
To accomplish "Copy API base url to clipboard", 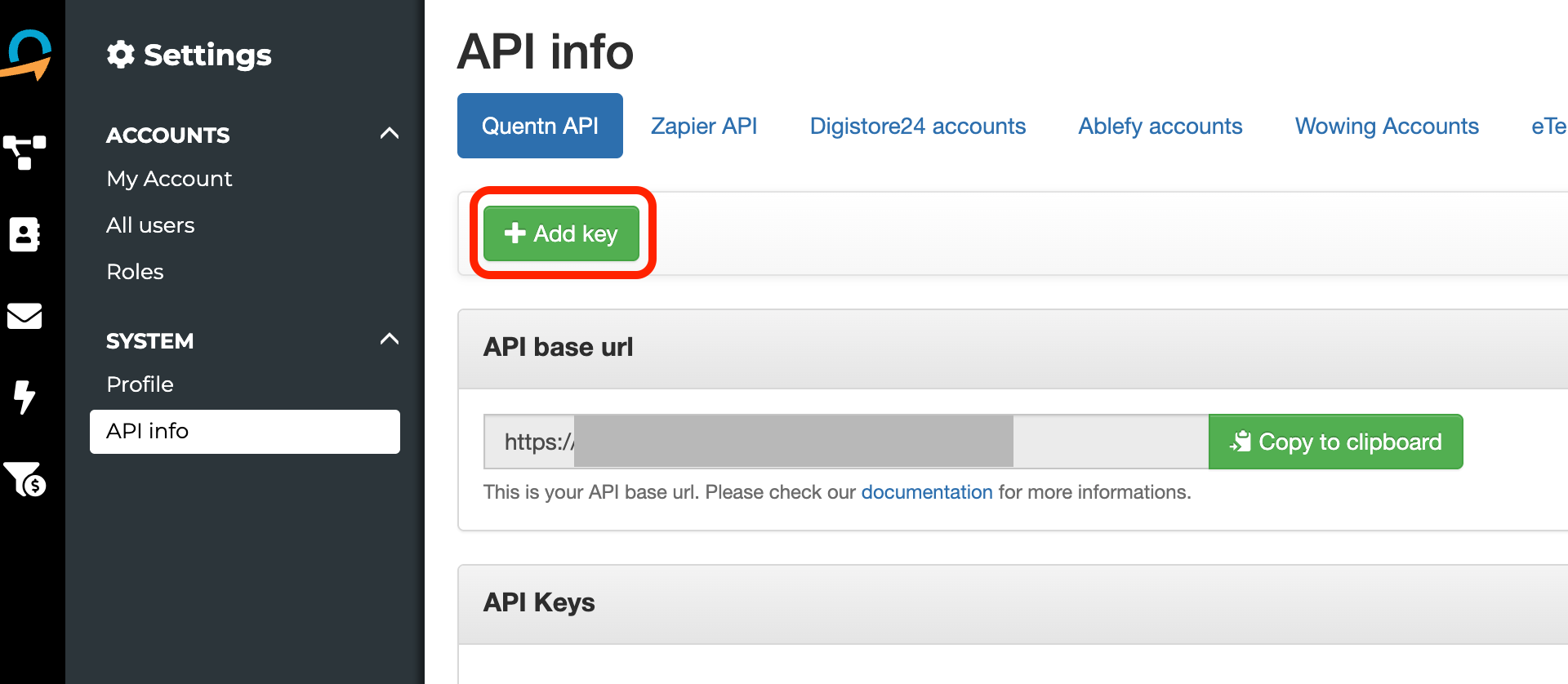I will point(1335,442).
